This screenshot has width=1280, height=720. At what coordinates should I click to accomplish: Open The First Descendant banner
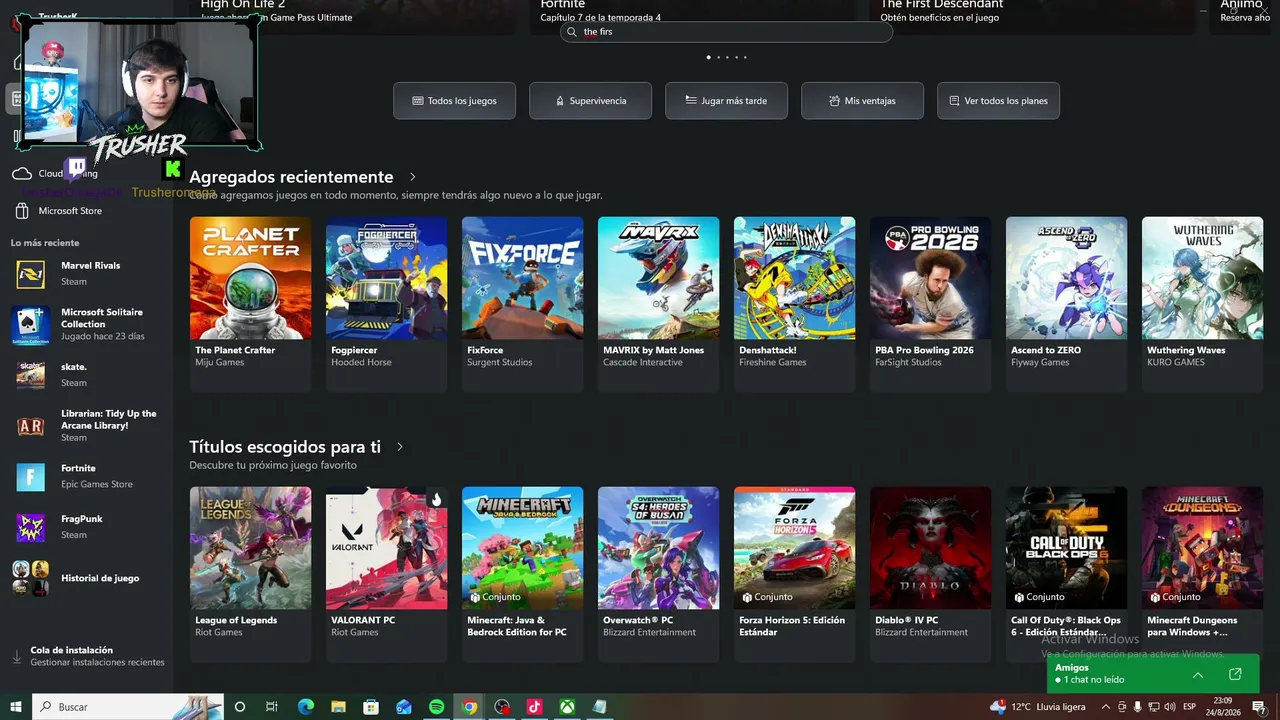point(1033,17)
